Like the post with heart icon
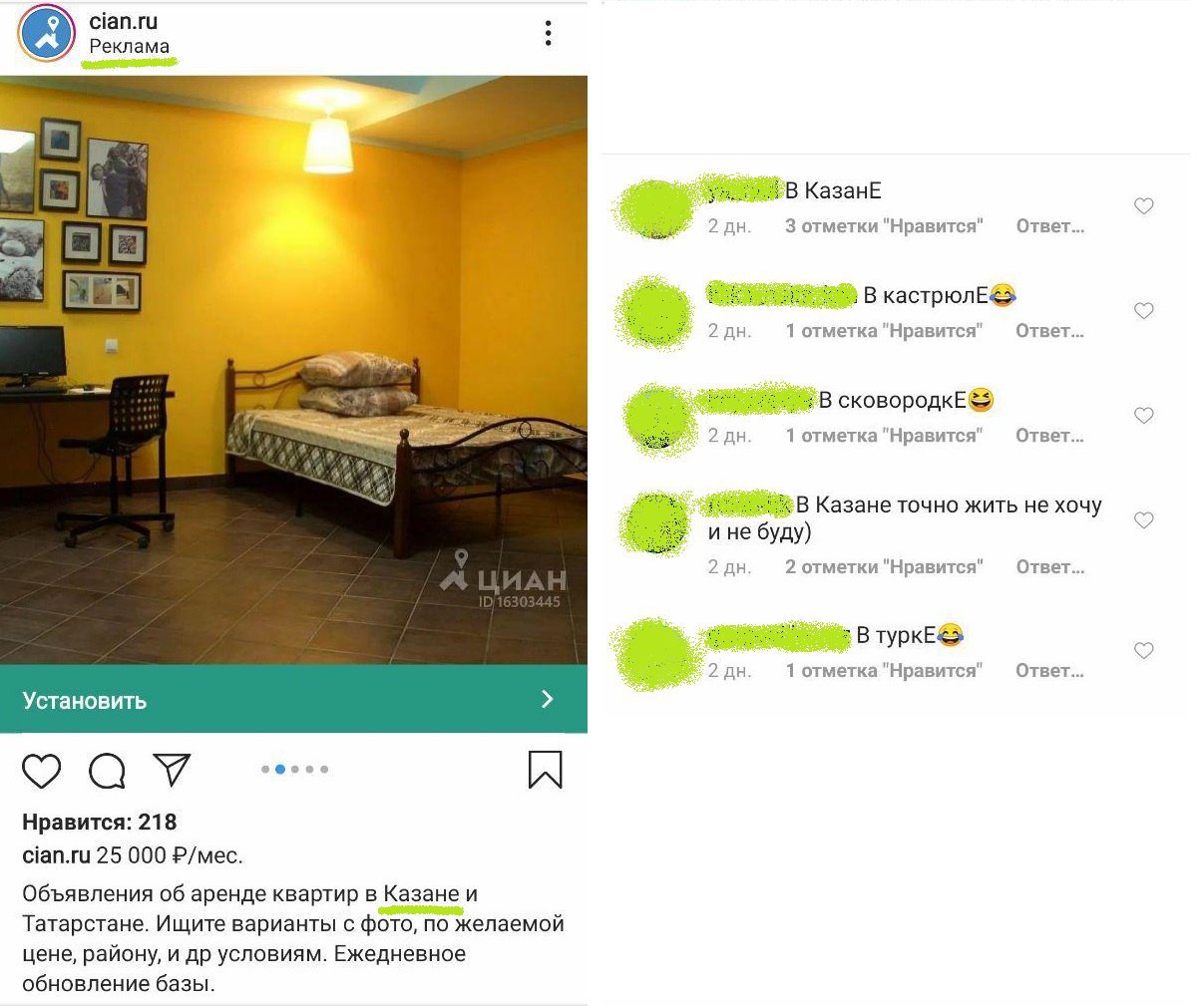Viewport: 1204px width, 1006px height. coord(42,771)
